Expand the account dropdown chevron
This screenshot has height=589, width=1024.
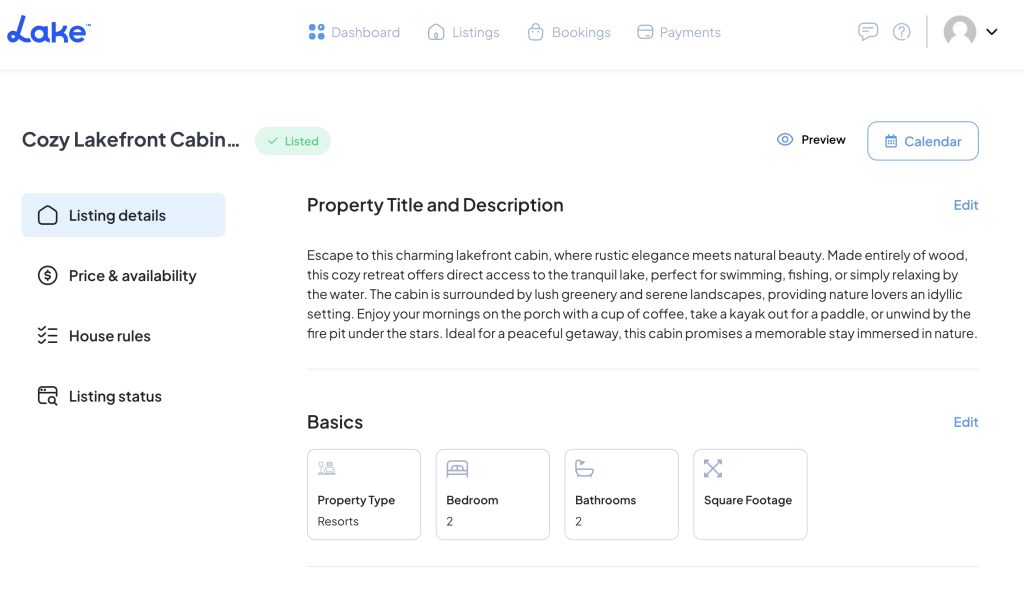pos(992,32)
